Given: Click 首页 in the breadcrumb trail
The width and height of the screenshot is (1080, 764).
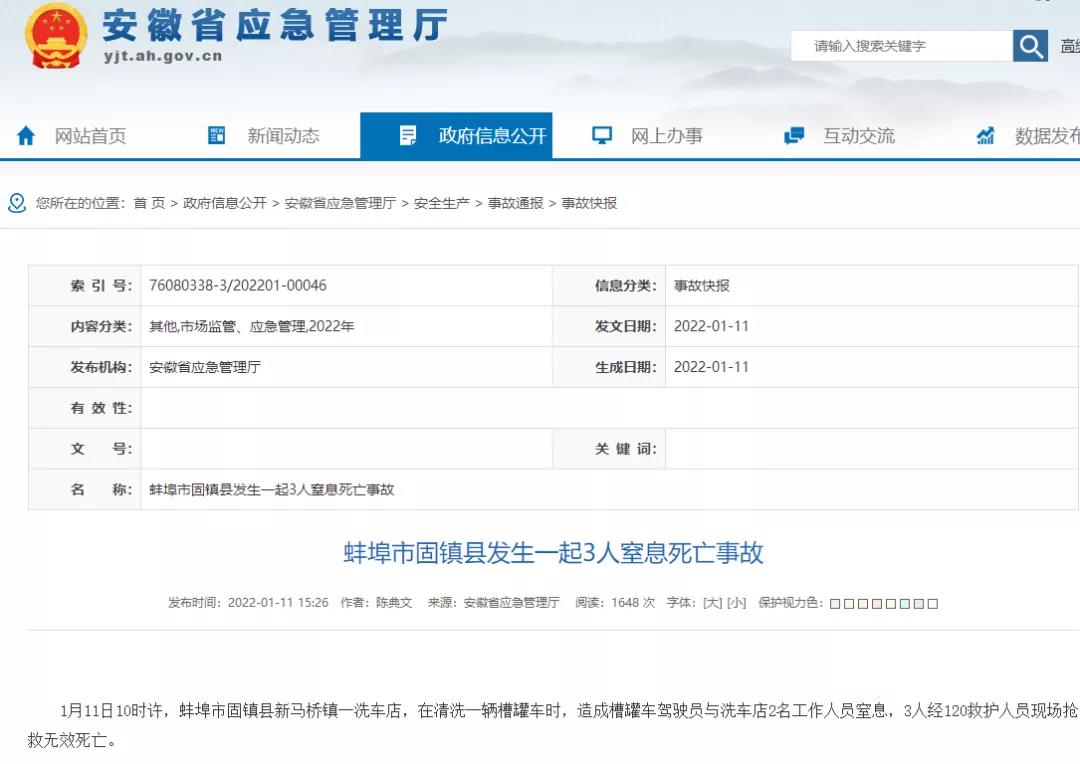Looking at the screenshot, I should [147, 203].
